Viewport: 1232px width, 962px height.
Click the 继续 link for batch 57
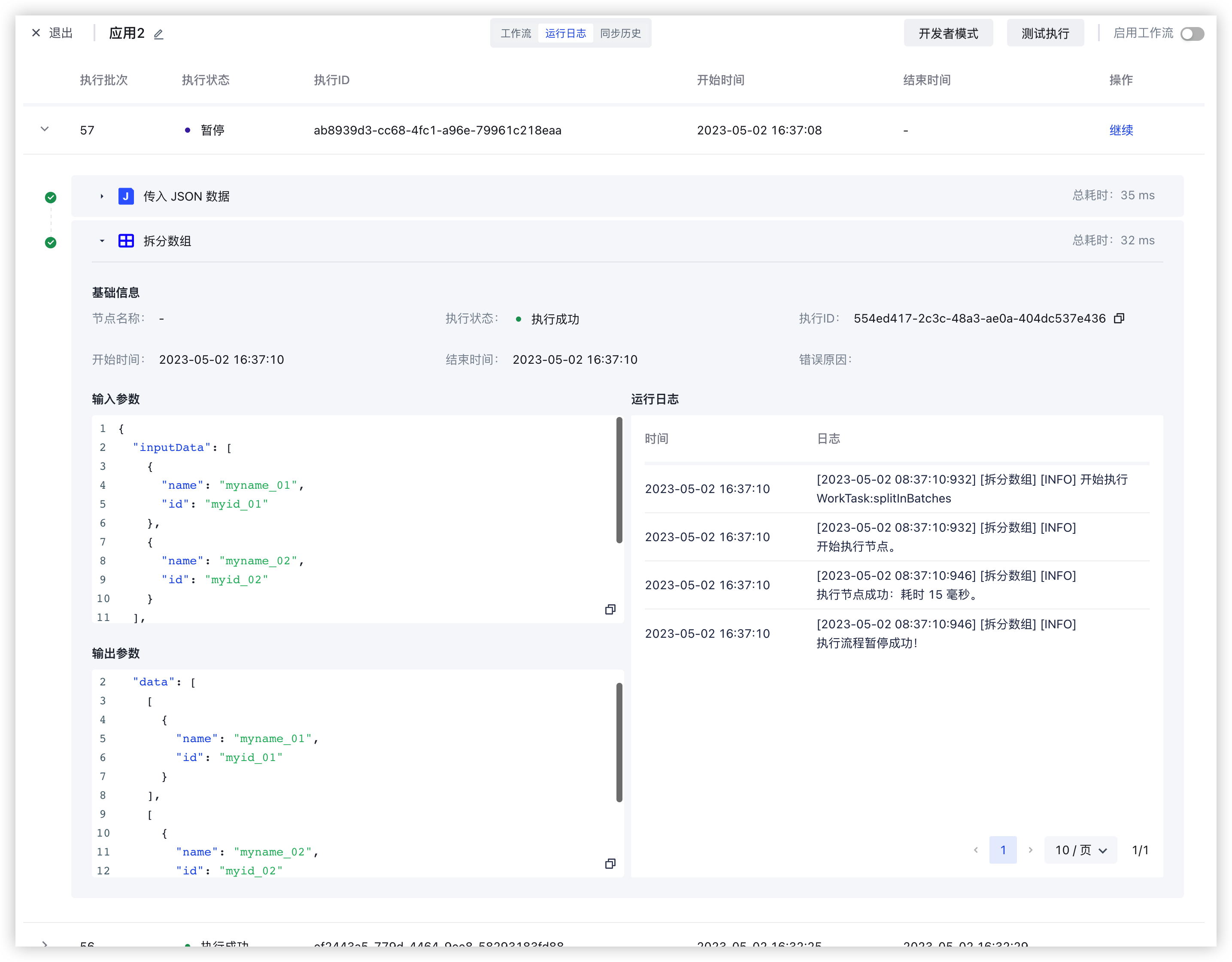click(x=1121, y=130)
